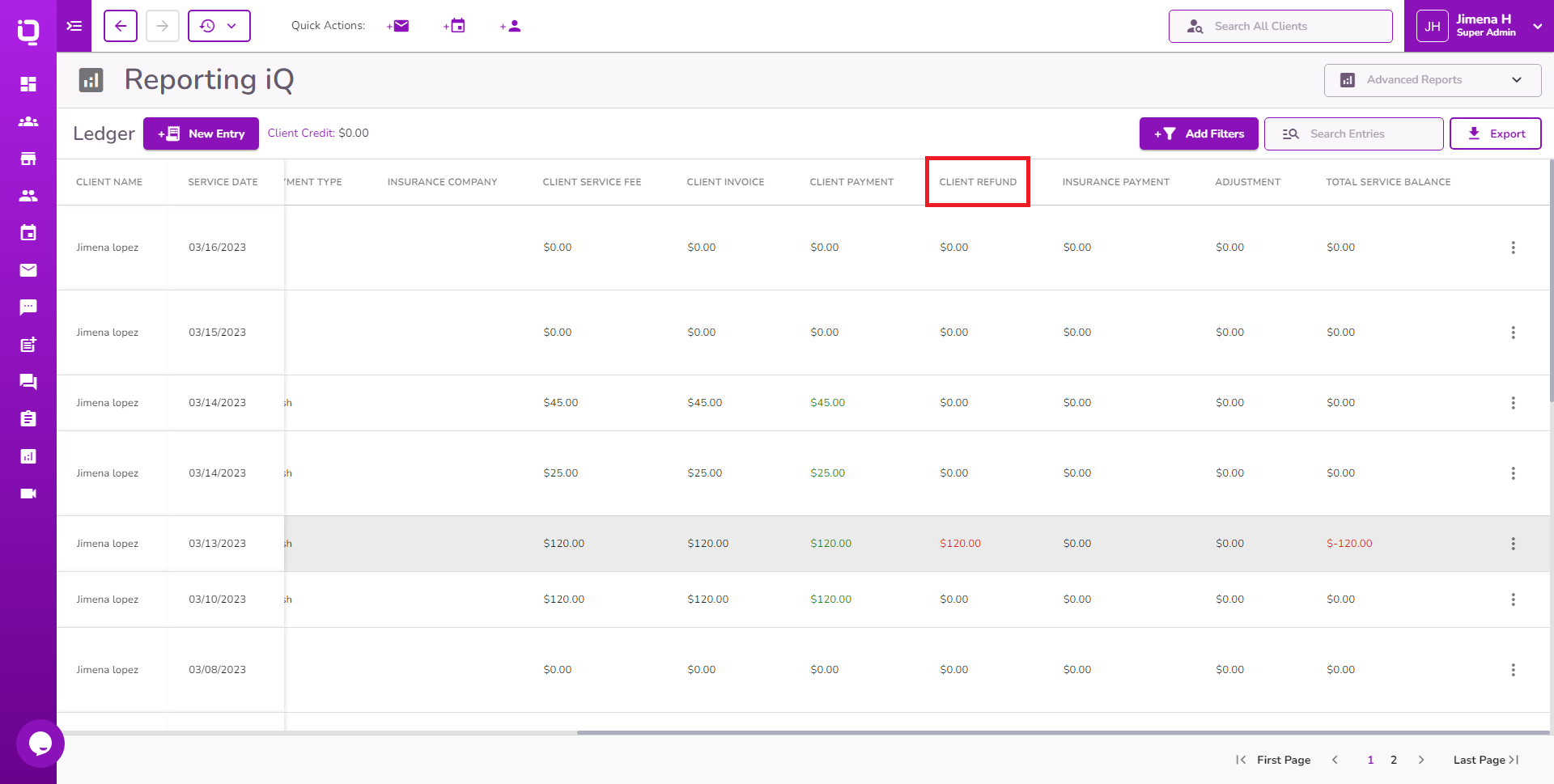
Task: Click the back navigation arrow
Action: click(120, 26)
